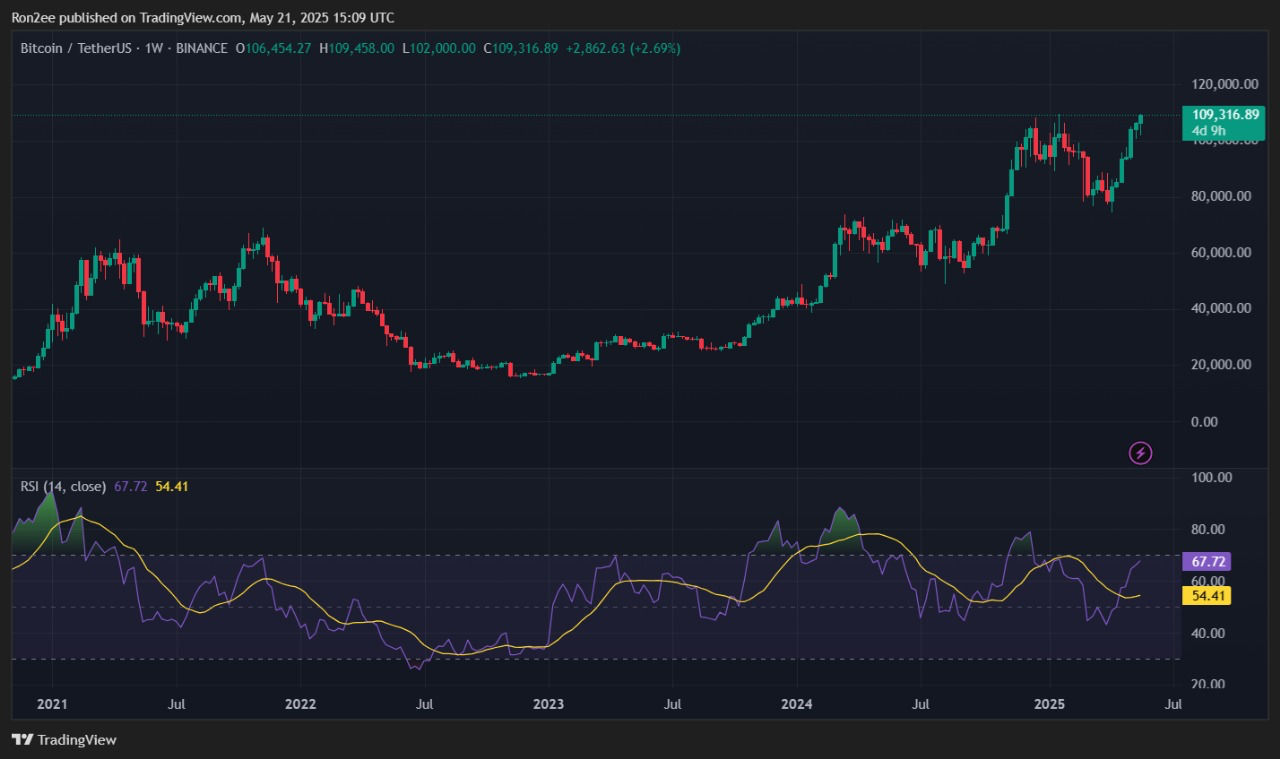Click the O106,454.27 open value in header
The height and width of the screenshot is (759, 1280).
pos(273,48)
